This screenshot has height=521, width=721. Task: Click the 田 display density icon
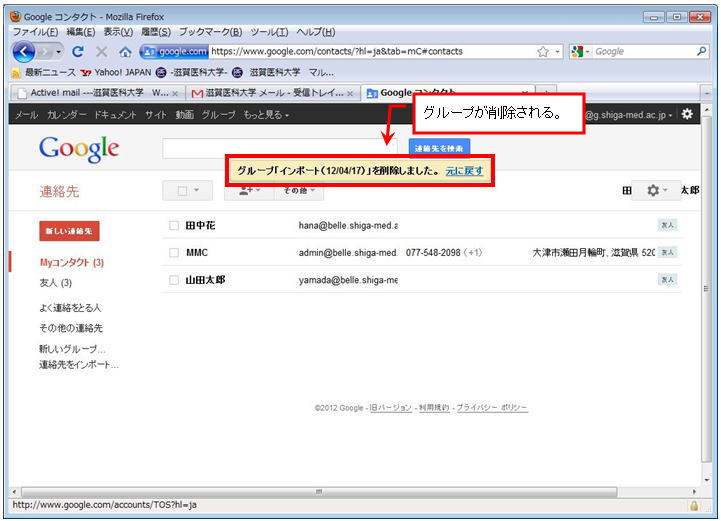(626, 190)
